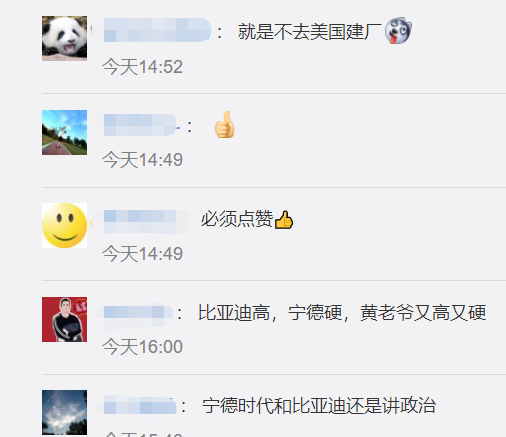Screen dimensions: 506x437
Task: Open the sky and road avatar
Action: coord(64,132)
